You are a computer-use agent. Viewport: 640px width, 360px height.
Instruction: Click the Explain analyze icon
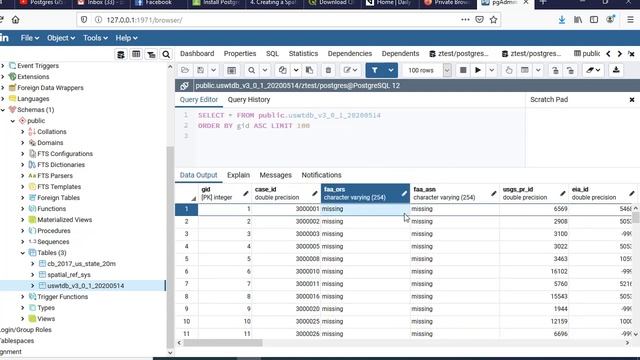525,70
